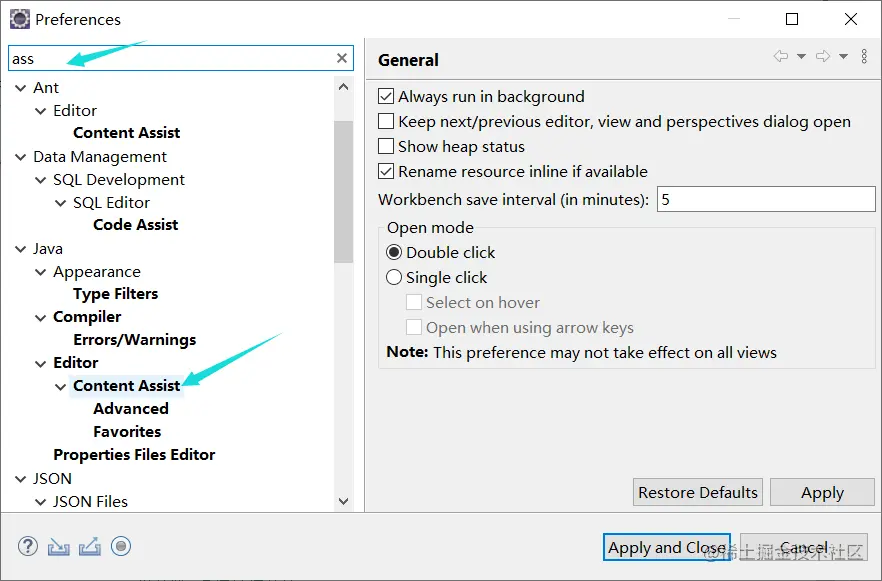The height and width of the screenshot is (581, 882).
Task: Collapse the SQL Development node
Action: (x=40, y=180)
